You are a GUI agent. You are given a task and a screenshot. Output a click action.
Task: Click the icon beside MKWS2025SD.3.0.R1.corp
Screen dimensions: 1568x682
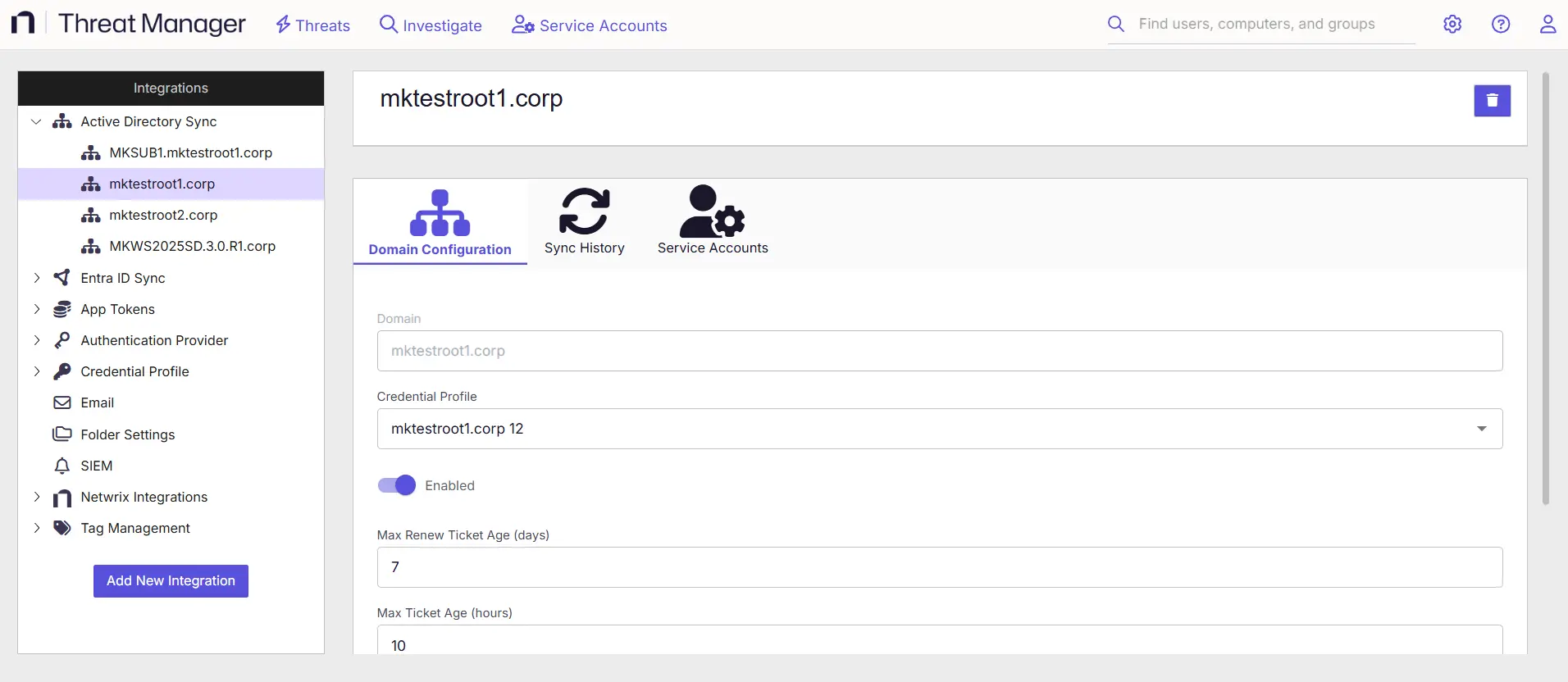coord(91,246)
